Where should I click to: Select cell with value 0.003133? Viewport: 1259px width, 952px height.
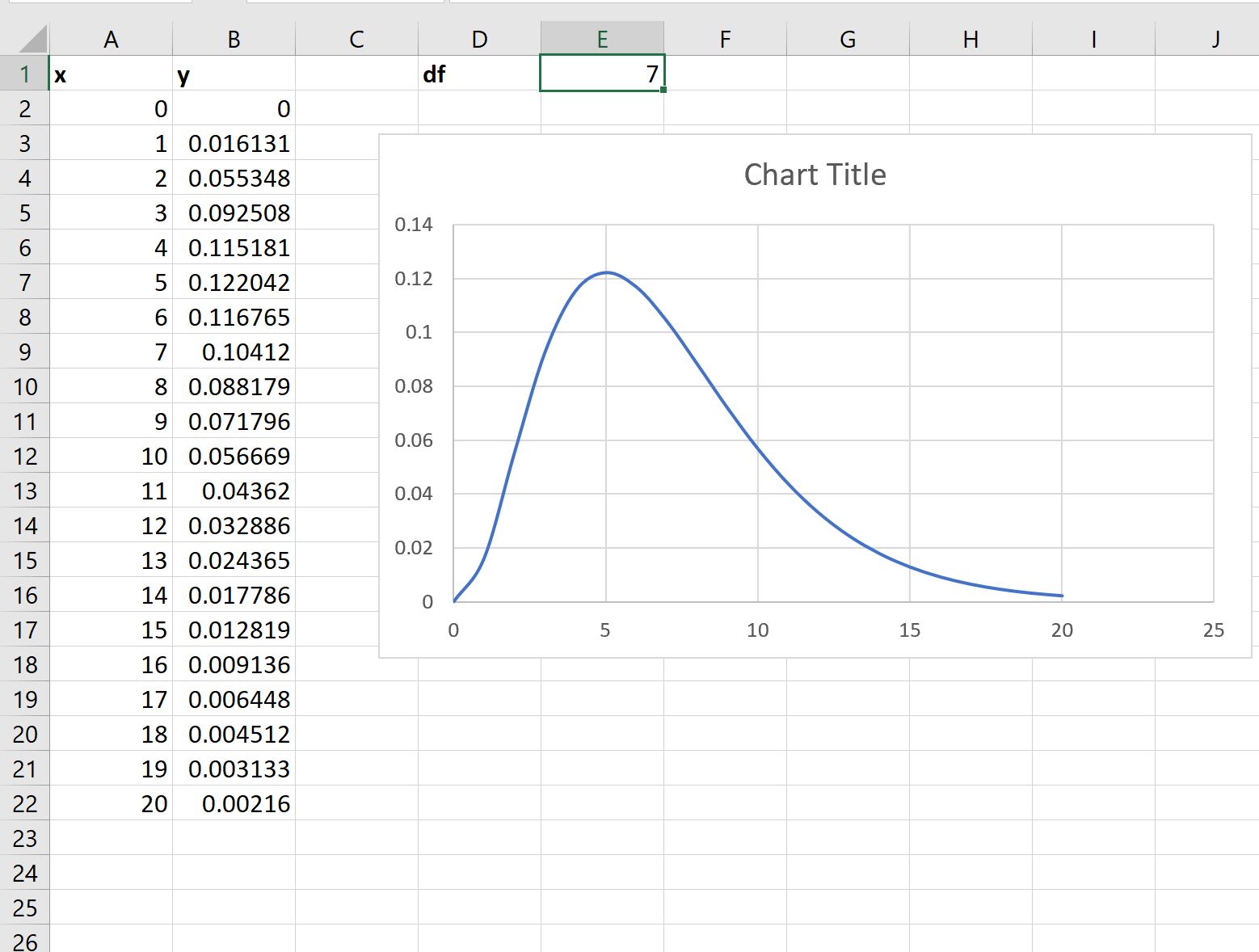pos(234,769)
